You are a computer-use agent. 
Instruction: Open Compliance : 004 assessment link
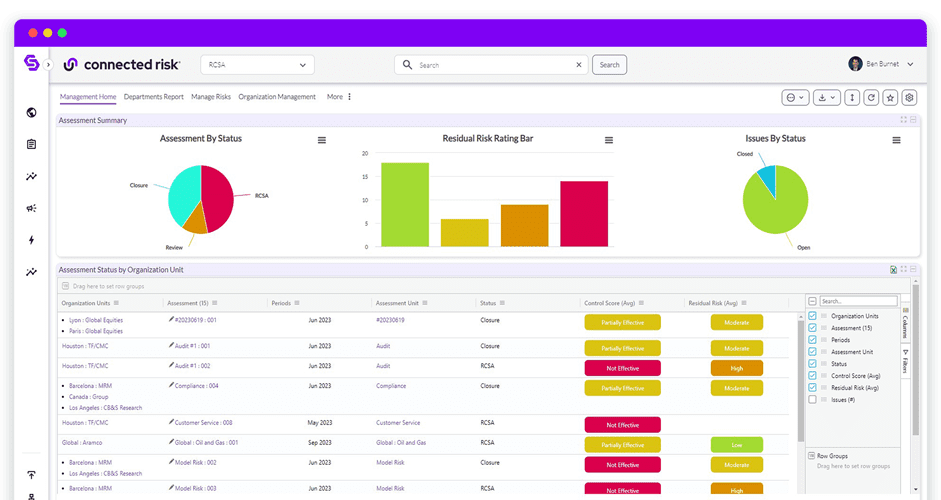click(x=196, y=385)
